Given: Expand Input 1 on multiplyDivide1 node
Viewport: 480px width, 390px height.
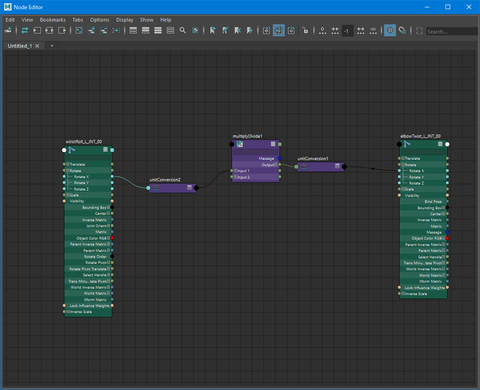Looking at the screenshot, I should [235, 171].
